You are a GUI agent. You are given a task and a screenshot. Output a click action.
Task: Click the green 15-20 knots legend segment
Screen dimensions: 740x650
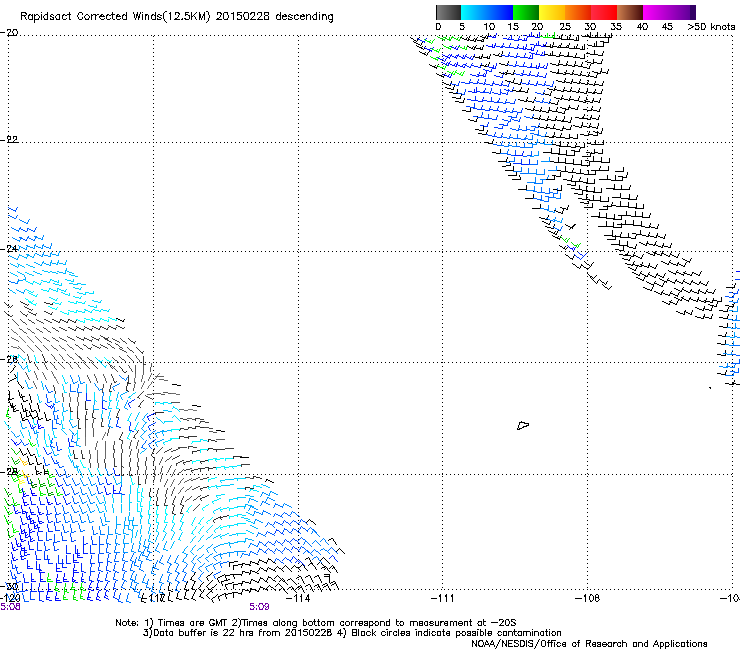(x=526, y=12)
